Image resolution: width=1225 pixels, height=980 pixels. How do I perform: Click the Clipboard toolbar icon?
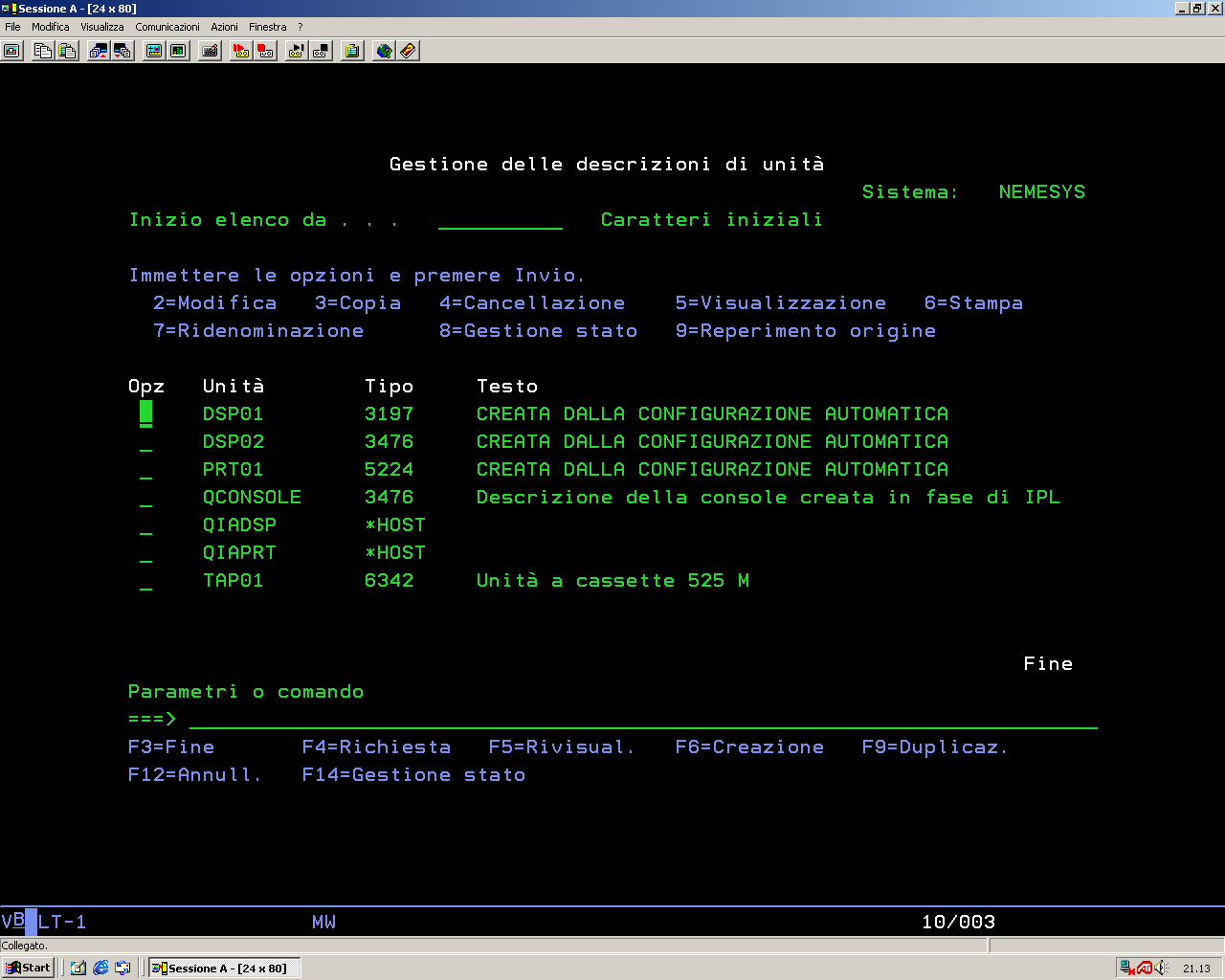(x=352, y=51)
